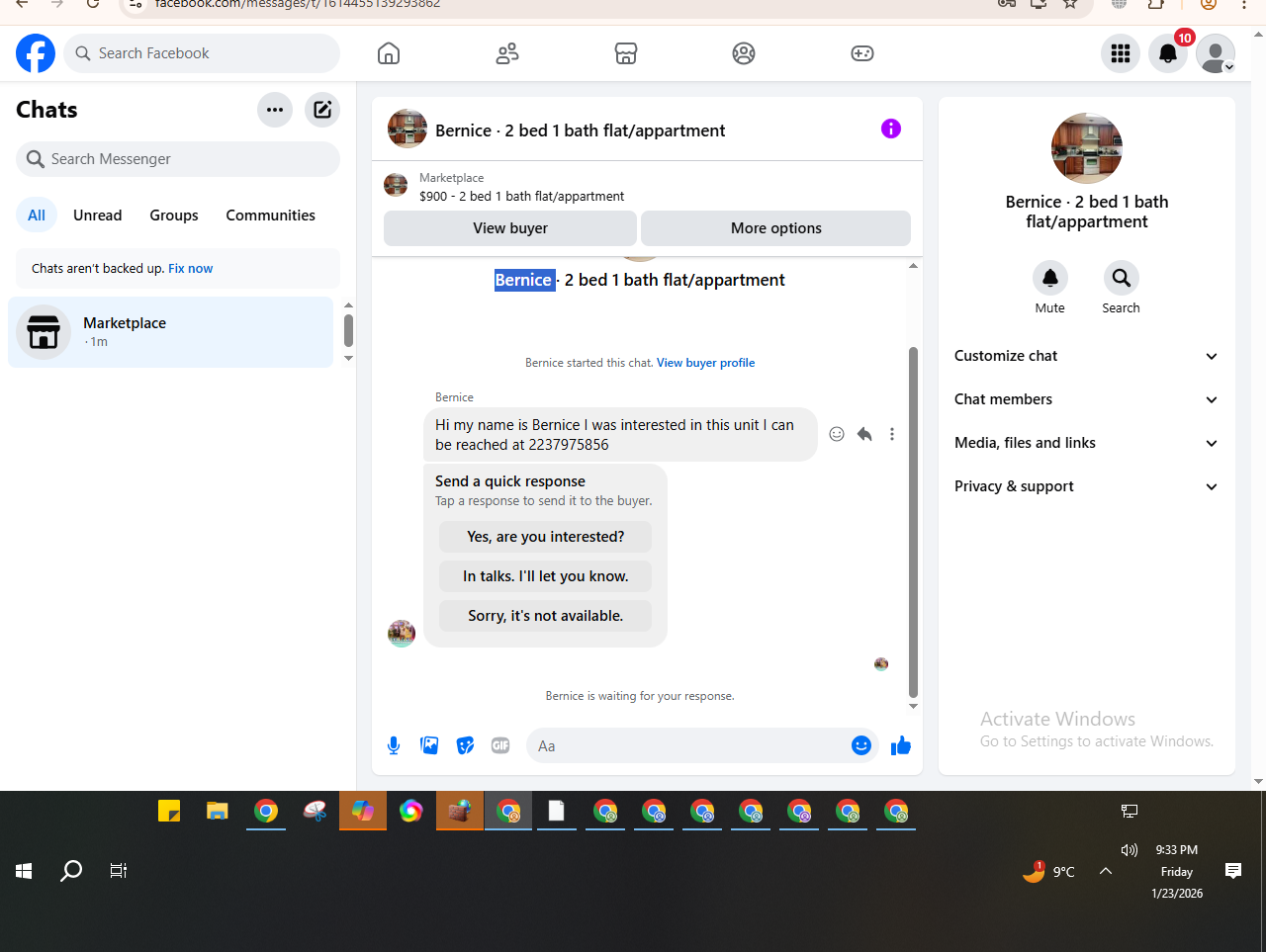This screenshot has width=1266, height=952.
Task: Switch to the Communities tab
Action: coord(270,216)
